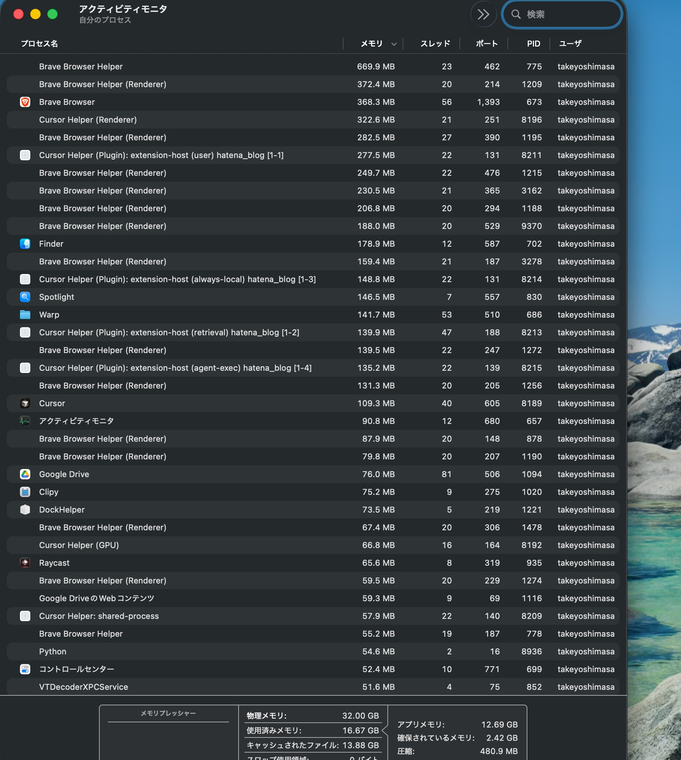The width and height of the screenshot is (681, 760).
Task: Click the 1,393 ports value
Action: pyautogui.click(x=488, y=102)
